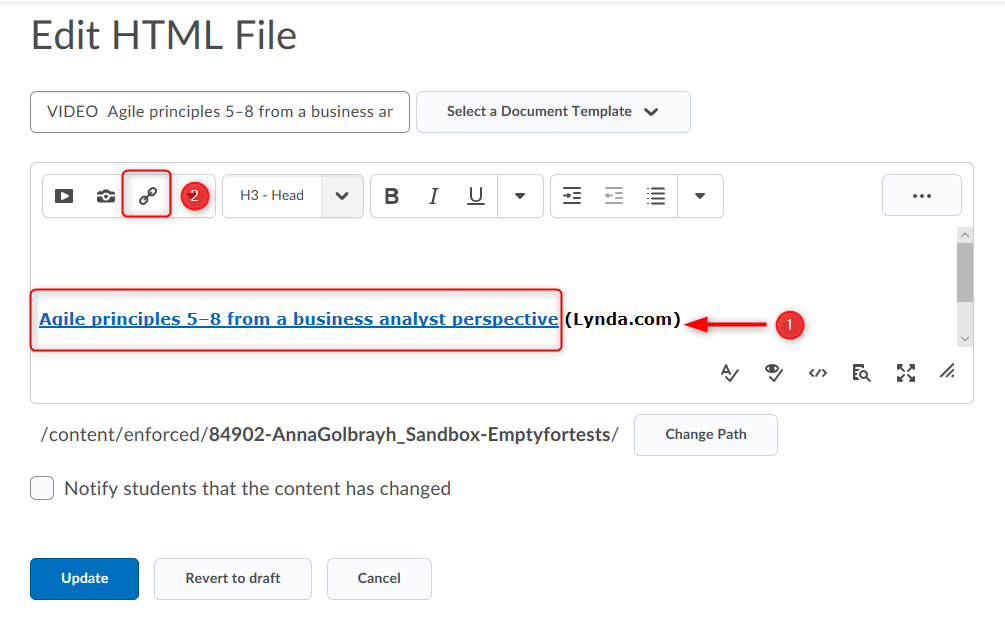Open the HTML source code editor
Screen dimensions: 1005x625
[818, 373]
